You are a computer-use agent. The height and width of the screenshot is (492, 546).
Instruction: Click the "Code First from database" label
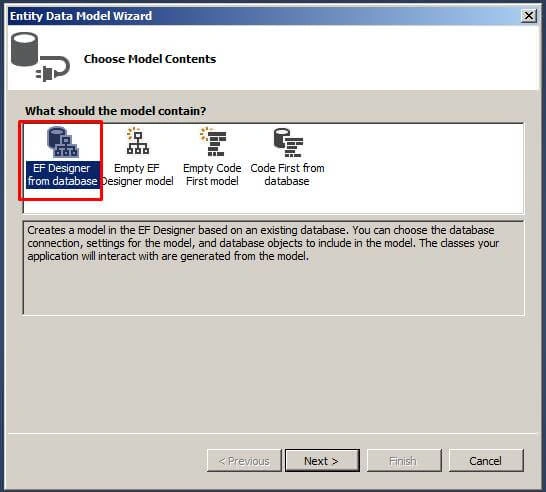click(287, 174)
